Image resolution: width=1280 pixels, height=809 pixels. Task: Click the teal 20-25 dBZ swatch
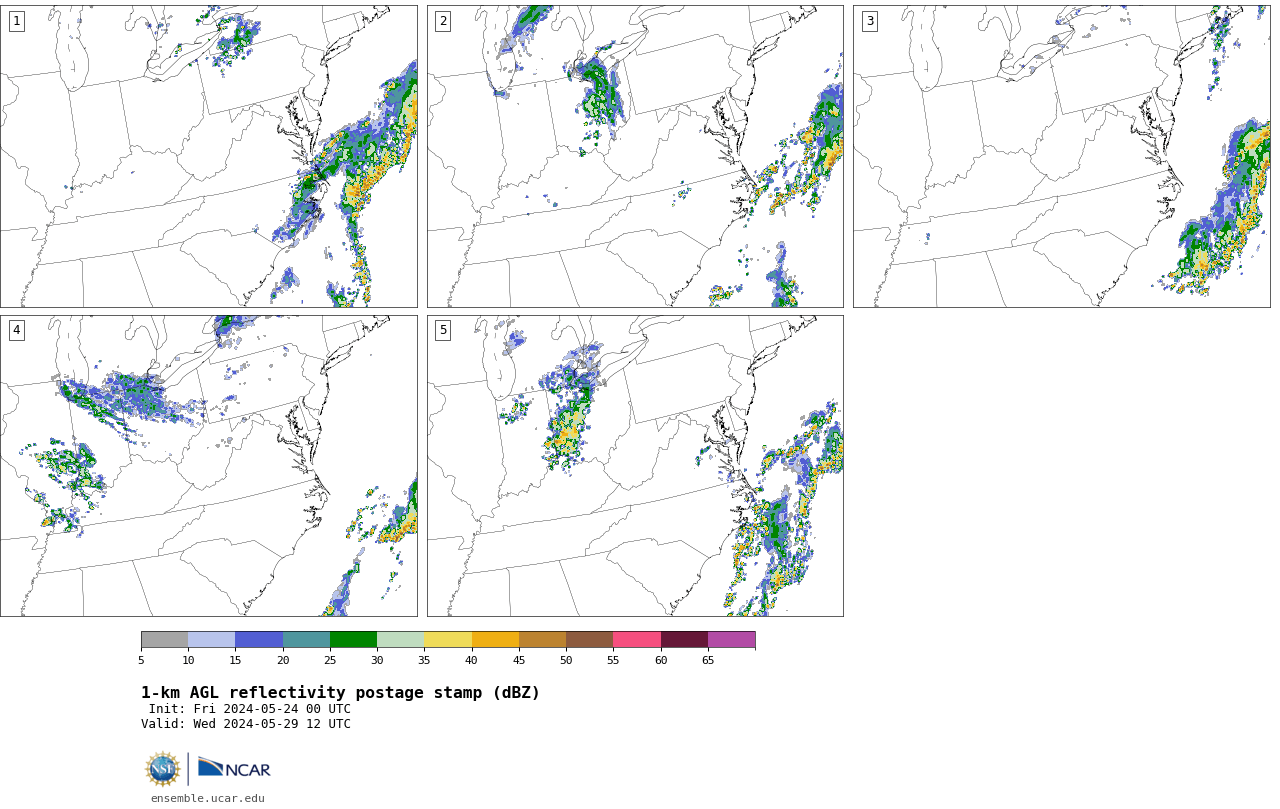(x=306, y=640)
